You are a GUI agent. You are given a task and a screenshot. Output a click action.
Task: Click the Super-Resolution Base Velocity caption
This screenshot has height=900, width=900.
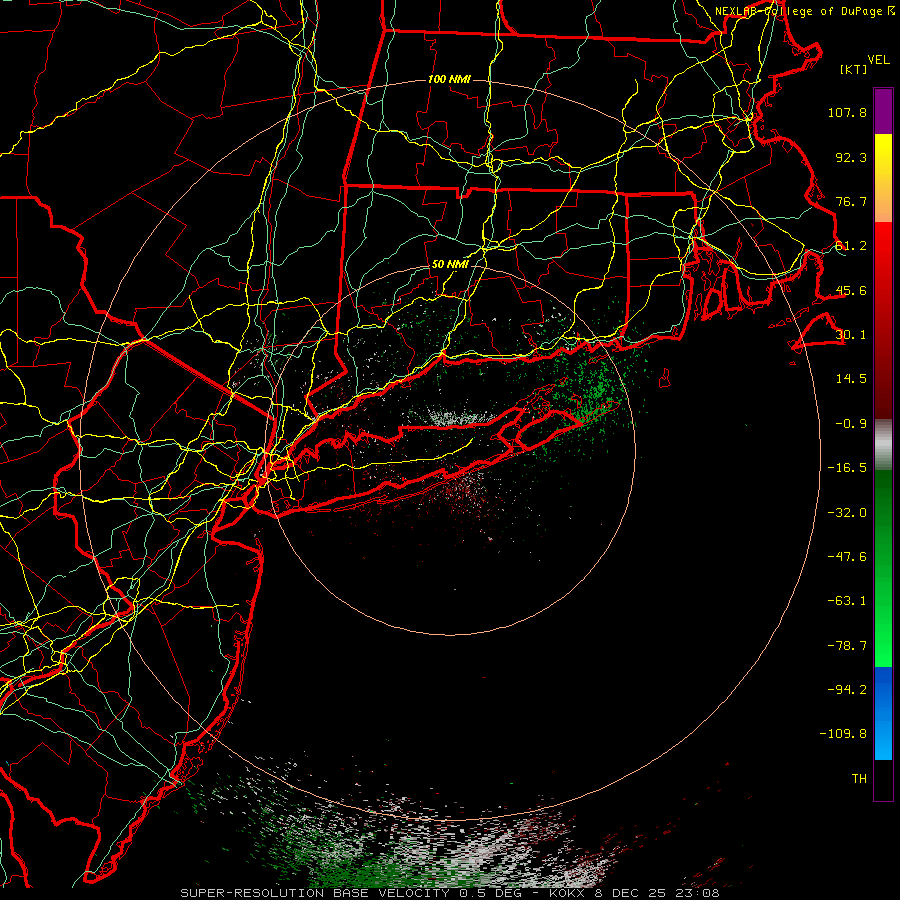[x=449, y=893]
